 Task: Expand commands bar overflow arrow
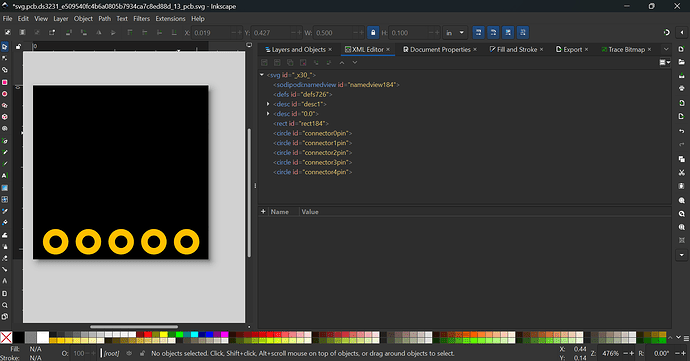[x=682, y=255]
